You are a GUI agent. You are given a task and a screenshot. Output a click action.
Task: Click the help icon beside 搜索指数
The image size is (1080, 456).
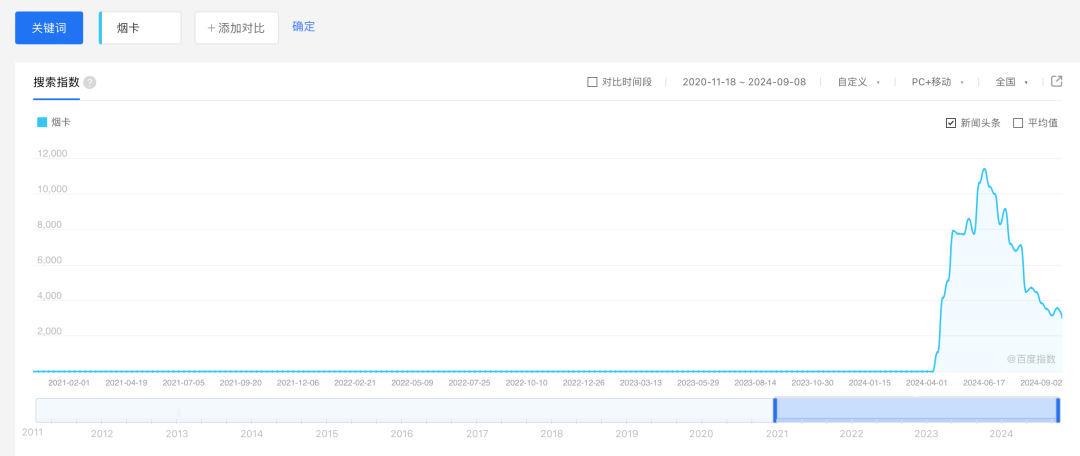point(90,82)
